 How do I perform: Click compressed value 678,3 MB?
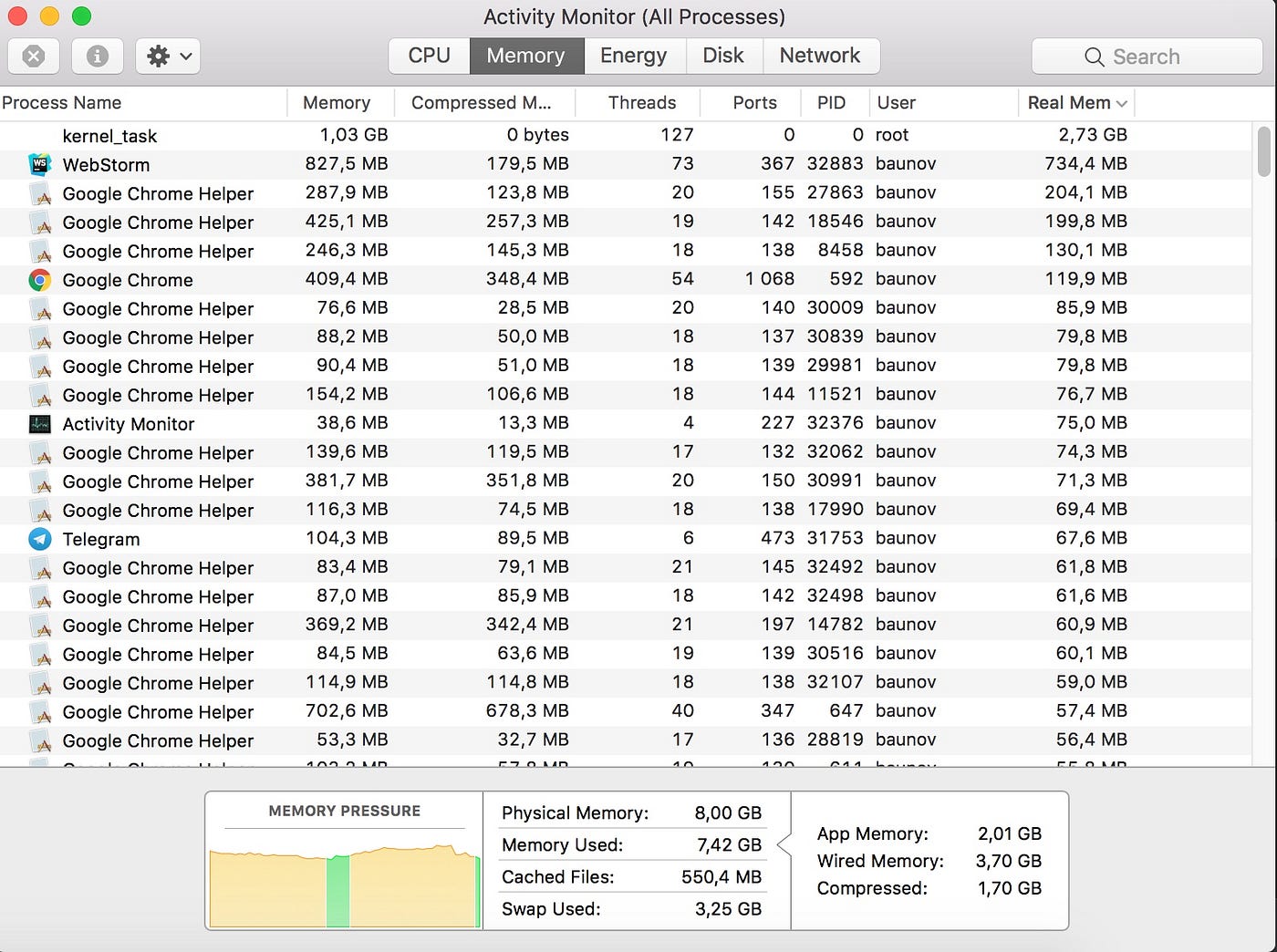pyautogui.click(x=527, y=710)
